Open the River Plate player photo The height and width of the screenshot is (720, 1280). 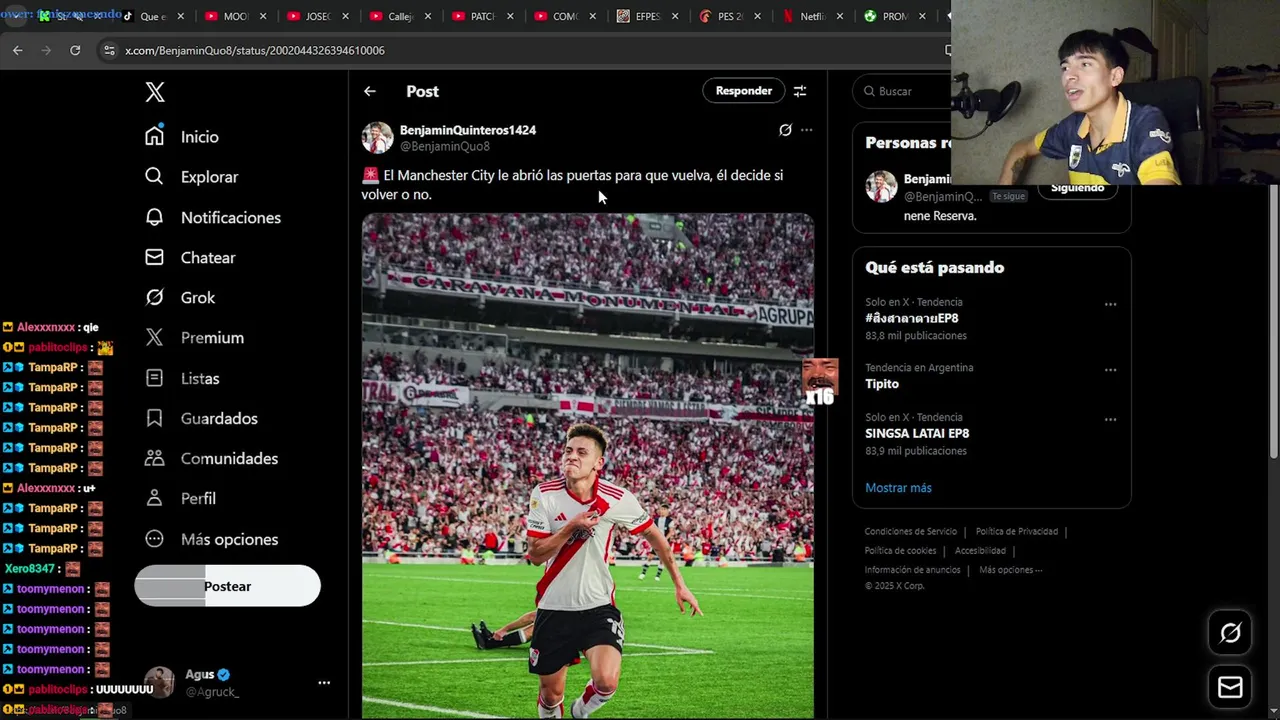tap(588, 465)
